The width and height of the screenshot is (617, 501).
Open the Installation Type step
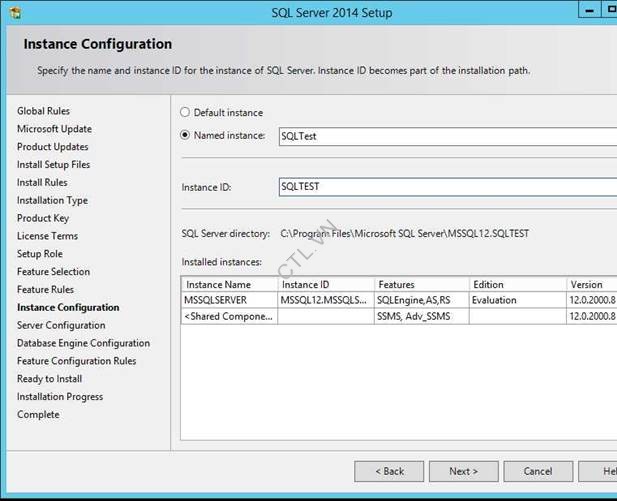[x=52, y=200]
